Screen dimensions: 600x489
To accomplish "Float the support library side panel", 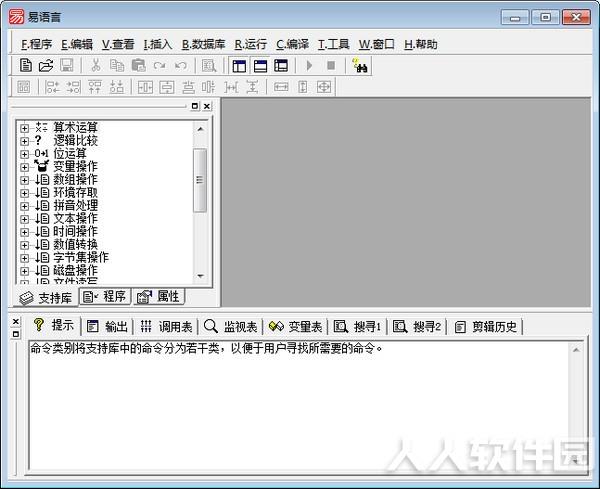I will [x=195, y=106].
